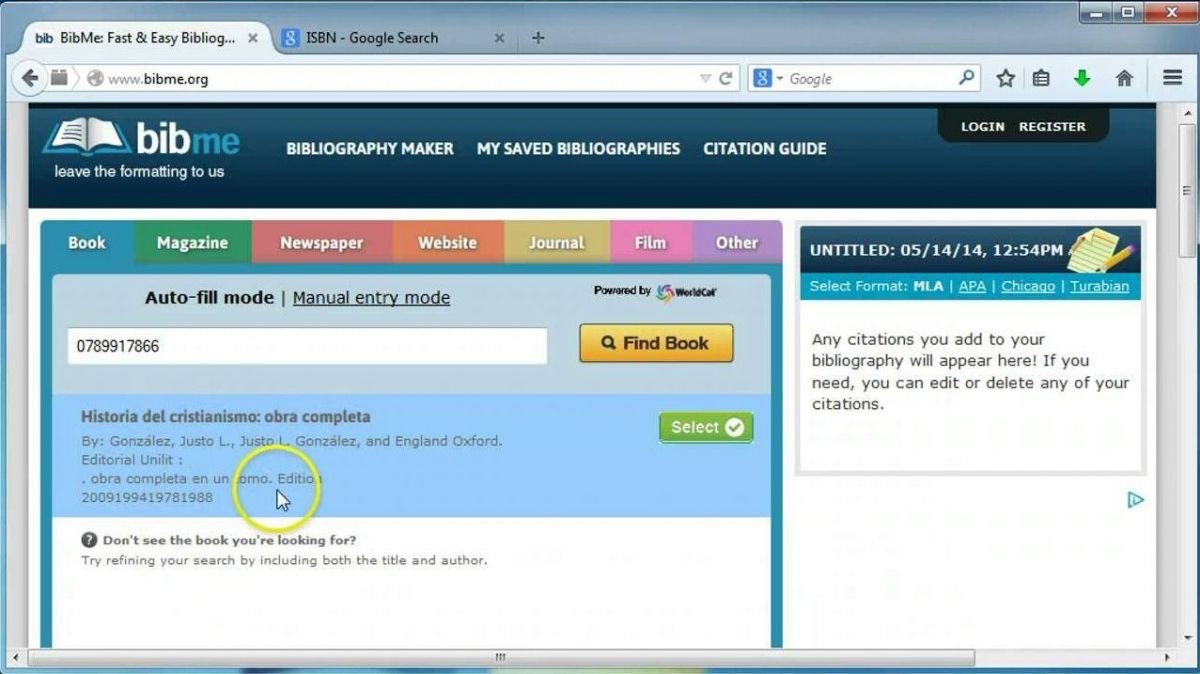Go to the Firefox home icon
The height and width of the screenshot is (674, 1200).
pos(1124,78)
